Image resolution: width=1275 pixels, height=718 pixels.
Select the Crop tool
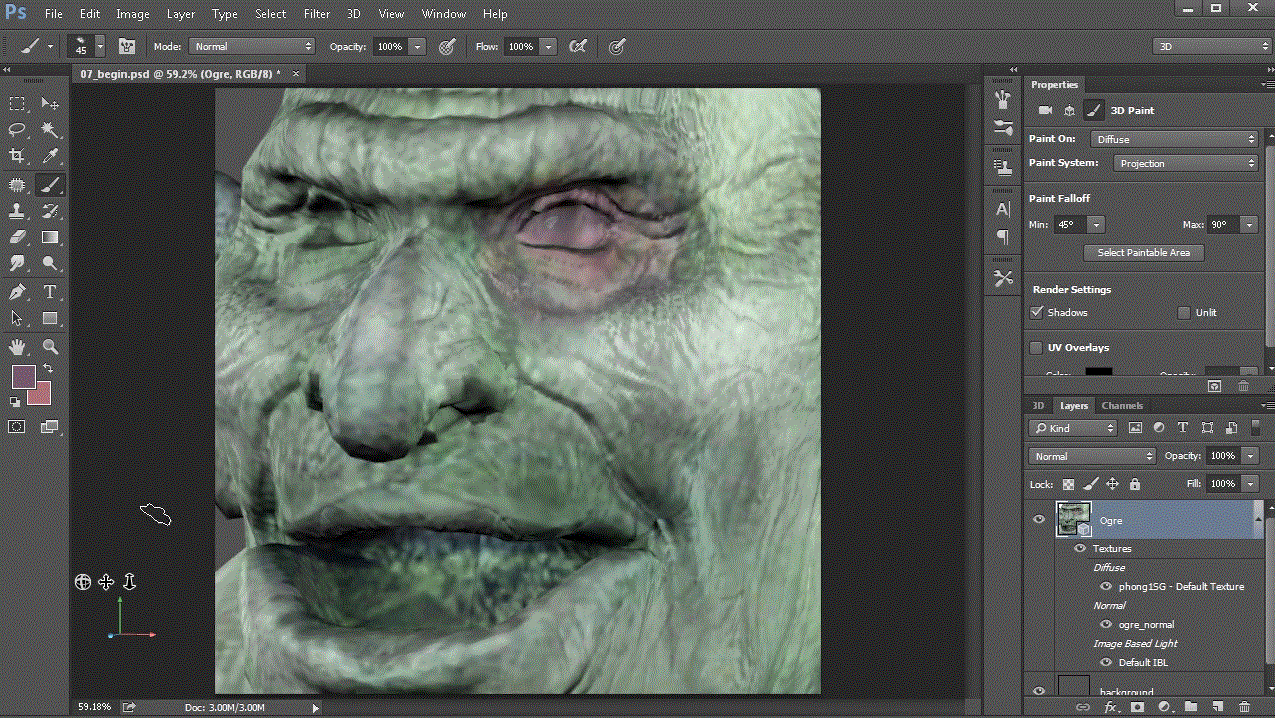(17, 156)
